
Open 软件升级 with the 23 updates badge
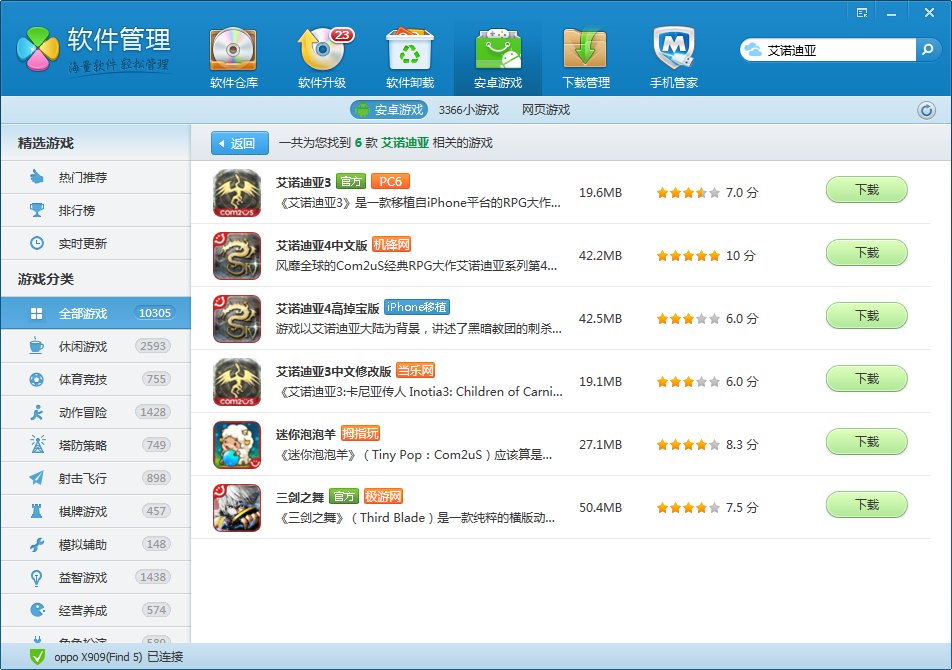point(322,58)
